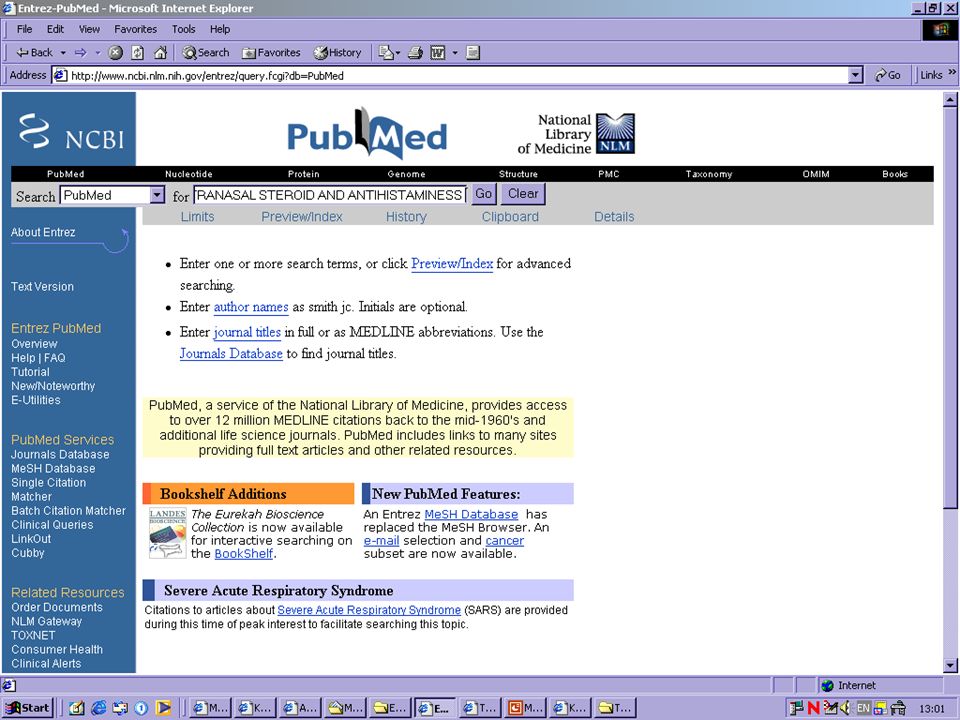Viewport: 960px width, 720px height.
Task: Click the Go button next to the address bar
Action: pos(887,75)
